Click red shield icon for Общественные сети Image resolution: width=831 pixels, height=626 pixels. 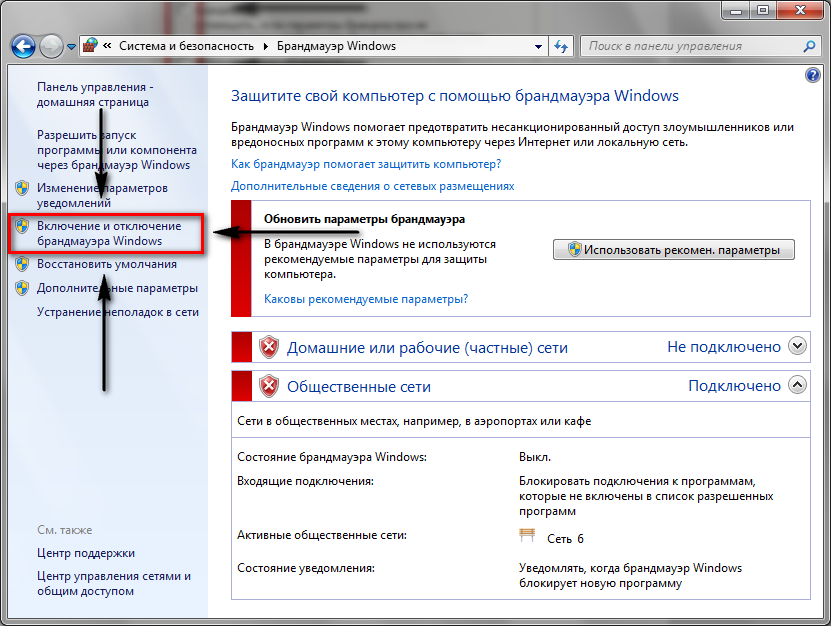[x=269, y=385]
